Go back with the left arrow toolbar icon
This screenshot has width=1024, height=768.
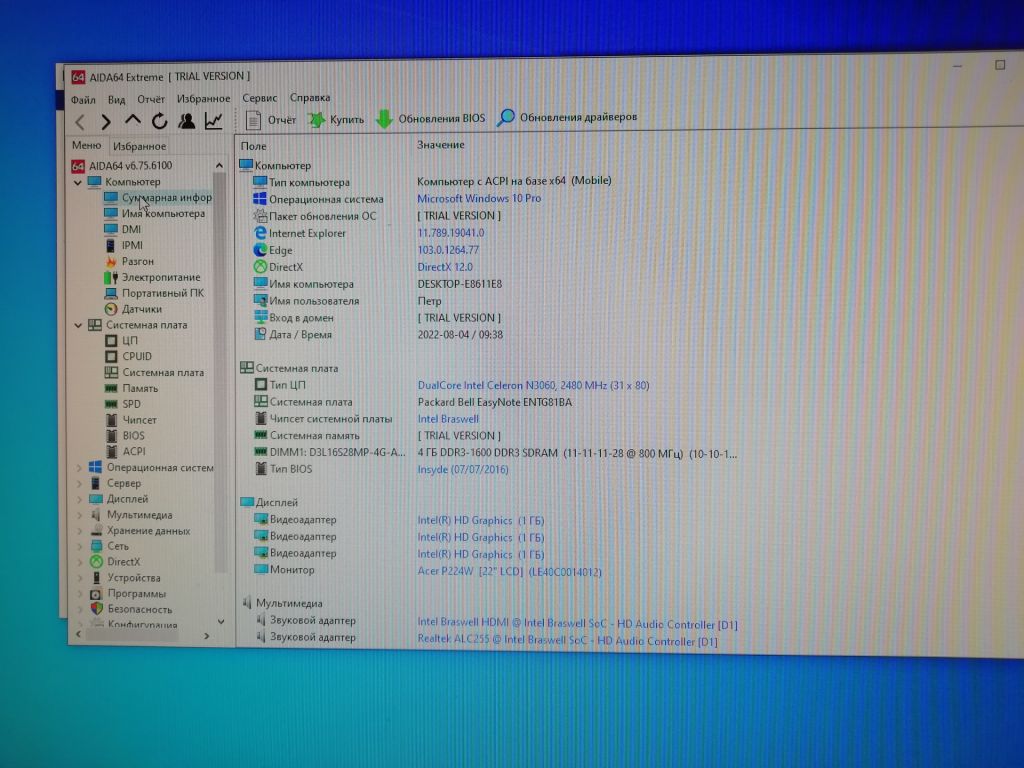(80, 121)
